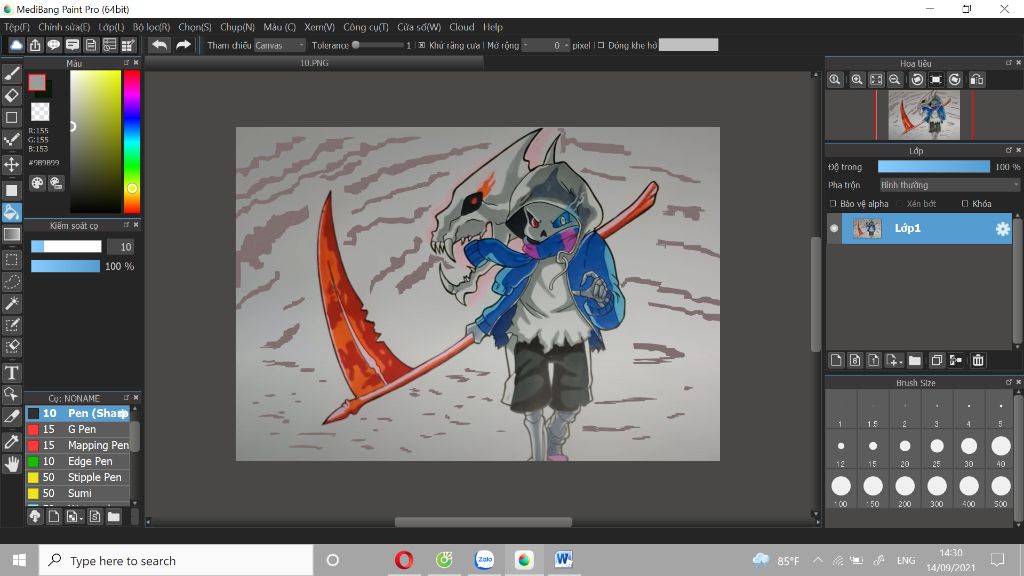The width and height of the screenshot is (1024, 576).
Task: Open Cửa sổ(W) menu
Action: [419, 27]
